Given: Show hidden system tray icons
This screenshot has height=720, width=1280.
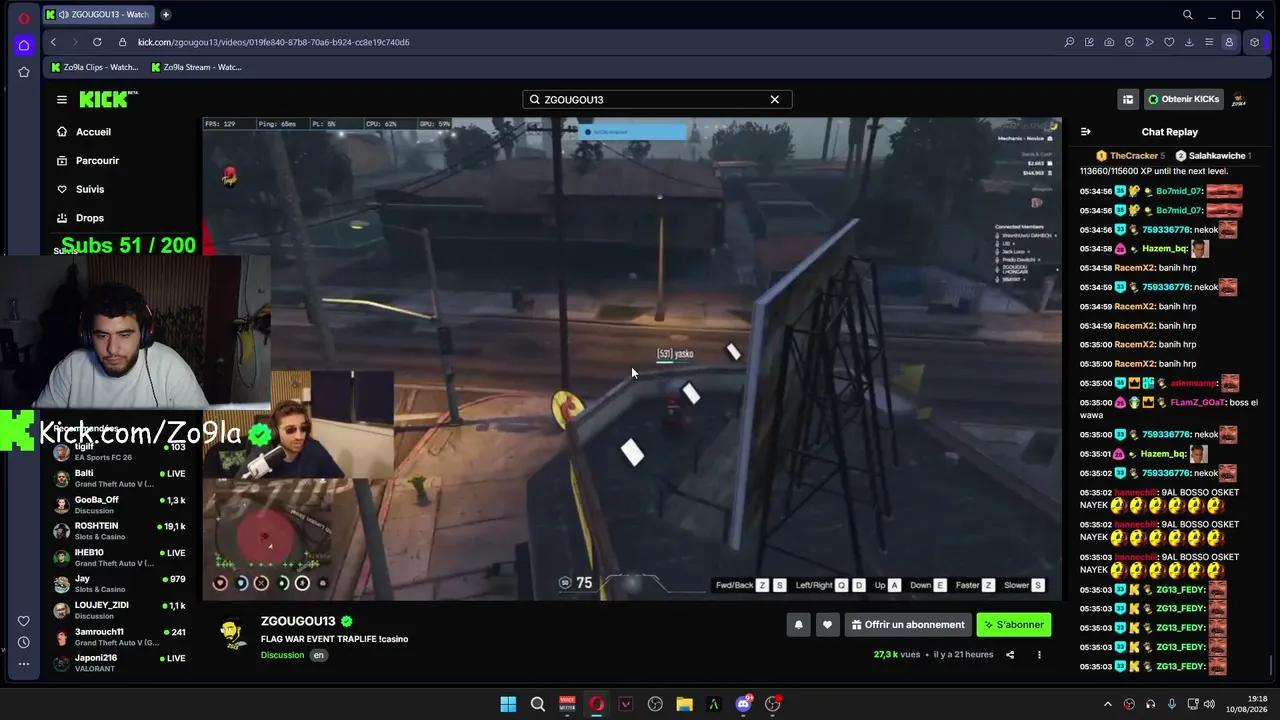Looking at the screenshot, I should coord(1107,704).
